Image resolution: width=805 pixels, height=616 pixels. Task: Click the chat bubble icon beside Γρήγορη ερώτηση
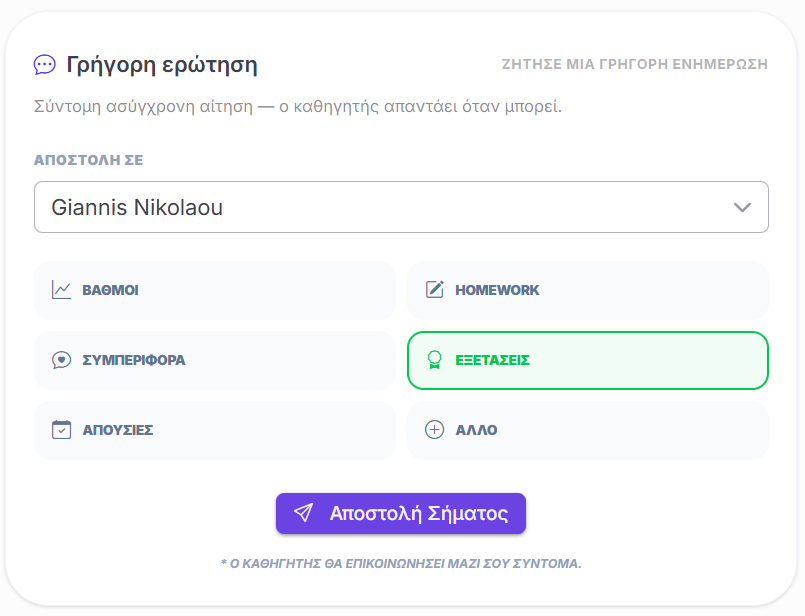(45, 65)
